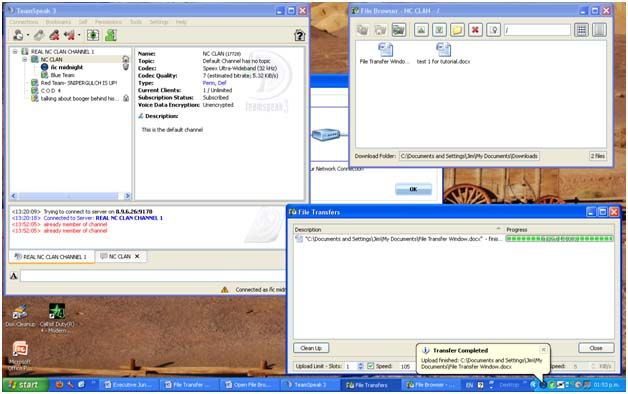Click the green contacts icon in TeamSpeak toolbar
Screen dimensions: 628x394
tap(111, 35)
